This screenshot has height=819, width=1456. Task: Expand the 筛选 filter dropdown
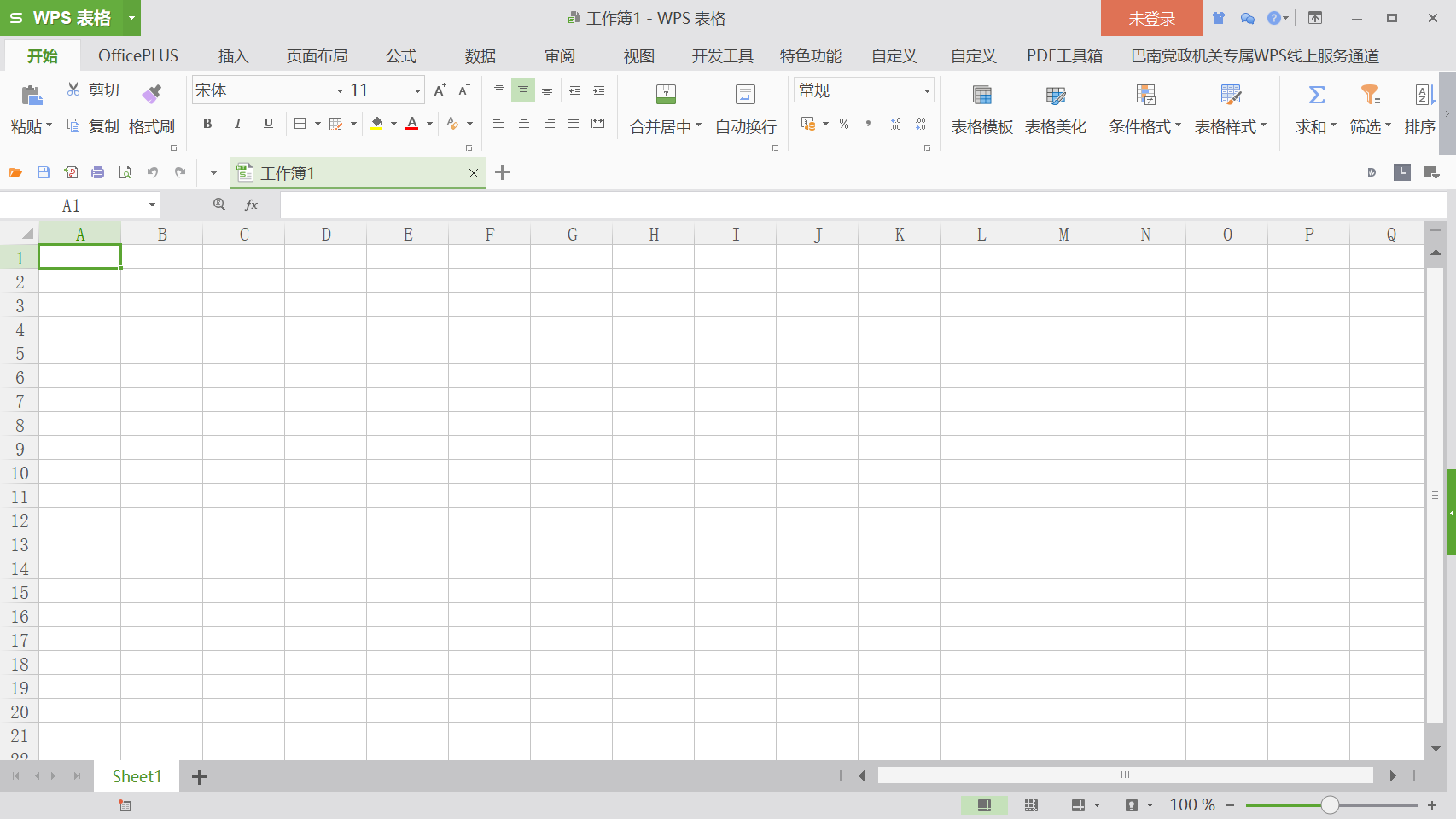click(1388, 125)
